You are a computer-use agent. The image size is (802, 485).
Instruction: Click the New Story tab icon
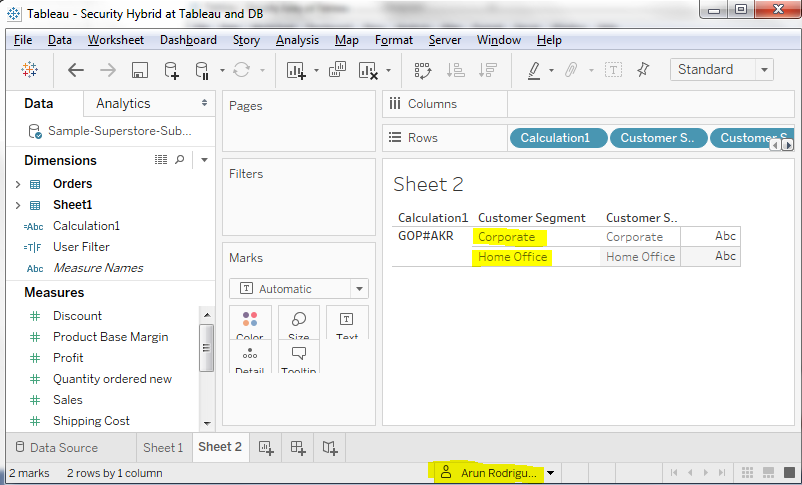330,448
